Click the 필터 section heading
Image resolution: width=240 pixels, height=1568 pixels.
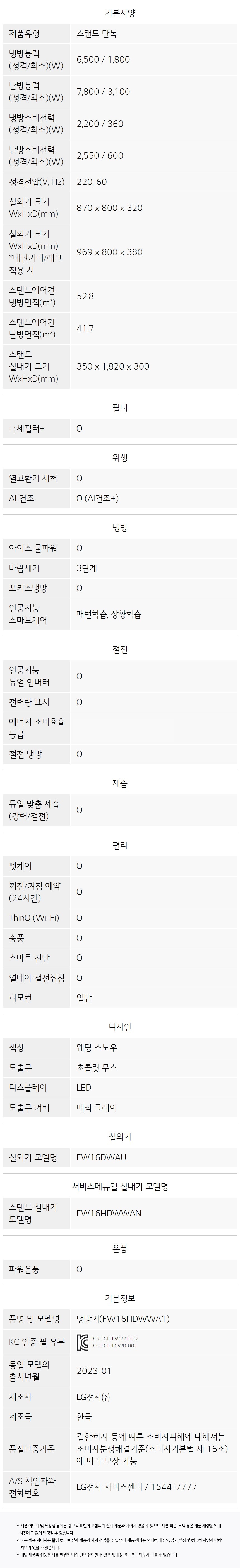pos(120,408)
